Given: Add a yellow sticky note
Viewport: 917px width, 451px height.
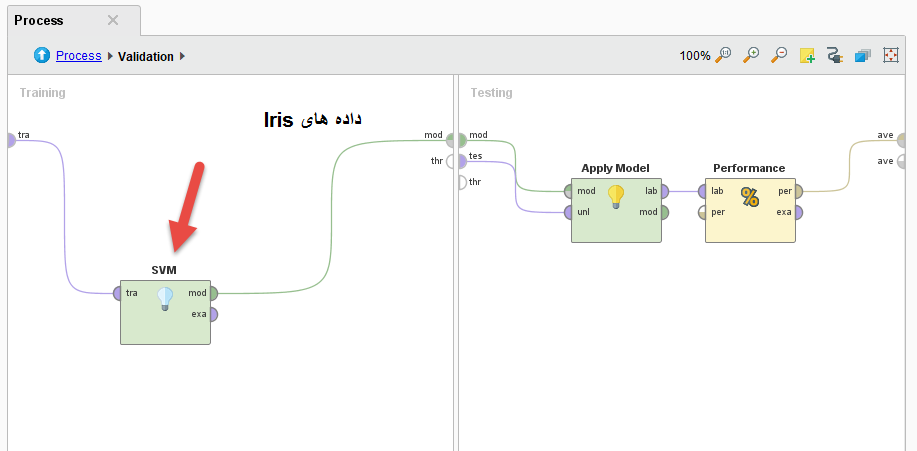Looking at the screenshot, I should pos(807,56).
